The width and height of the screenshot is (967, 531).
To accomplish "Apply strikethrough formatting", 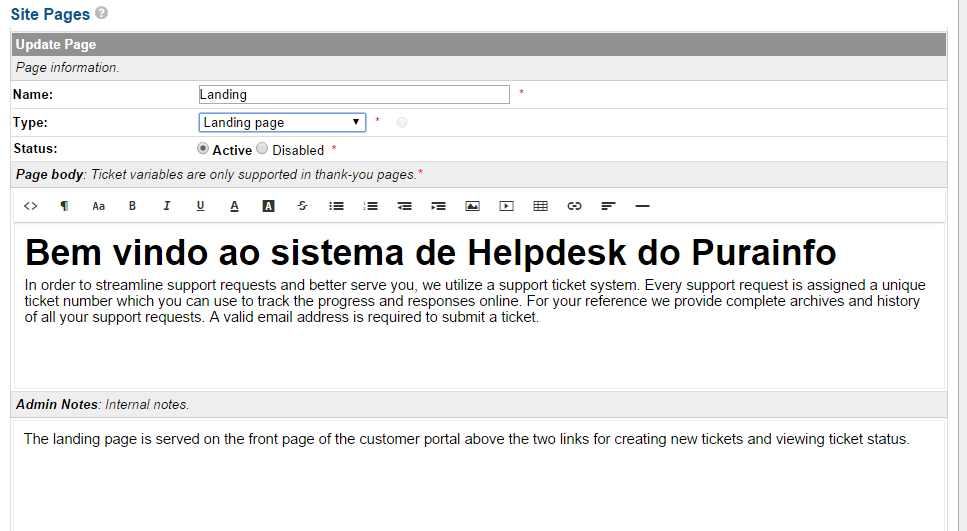I will [x=302, y=206].
